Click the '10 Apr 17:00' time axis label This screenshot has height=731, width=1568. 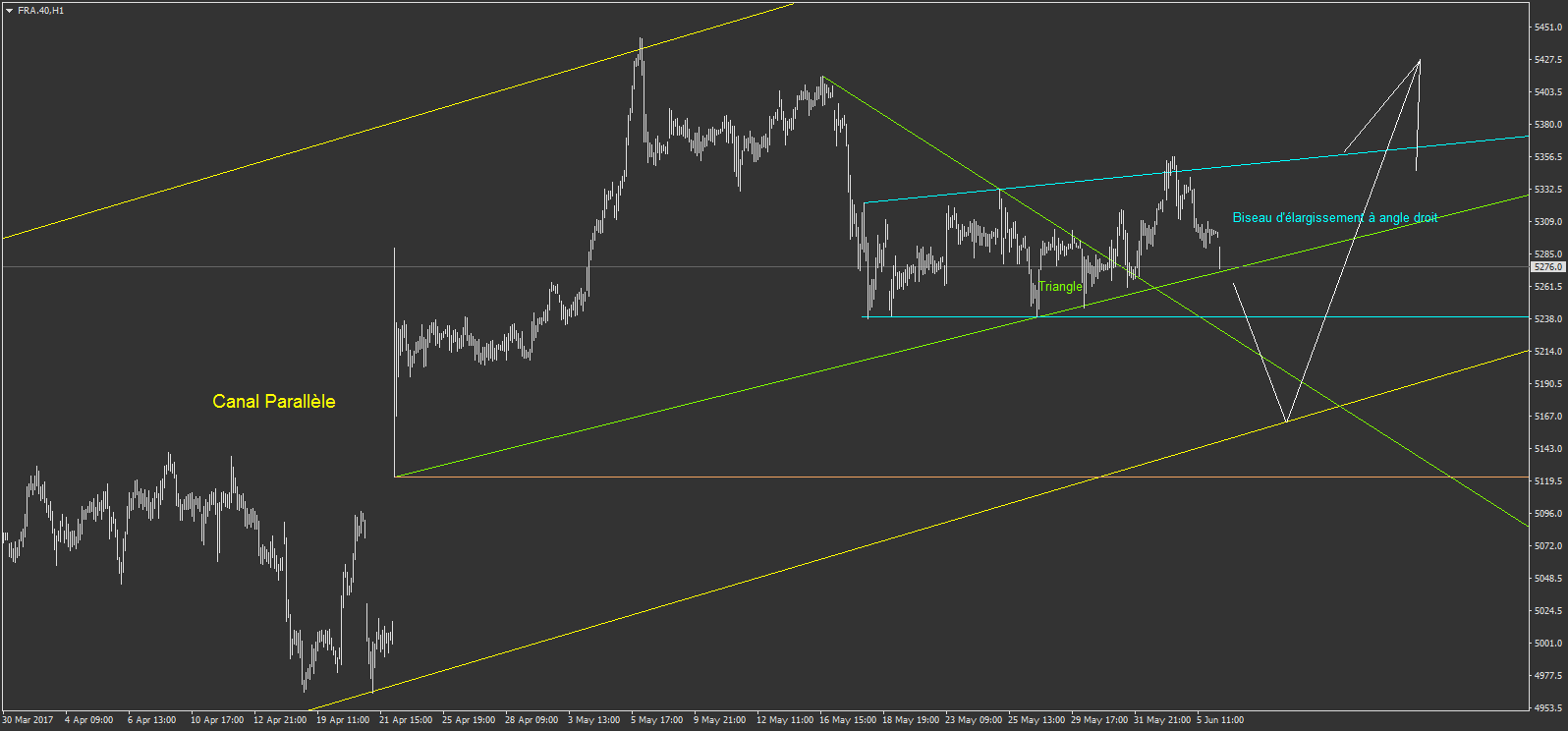217,720
